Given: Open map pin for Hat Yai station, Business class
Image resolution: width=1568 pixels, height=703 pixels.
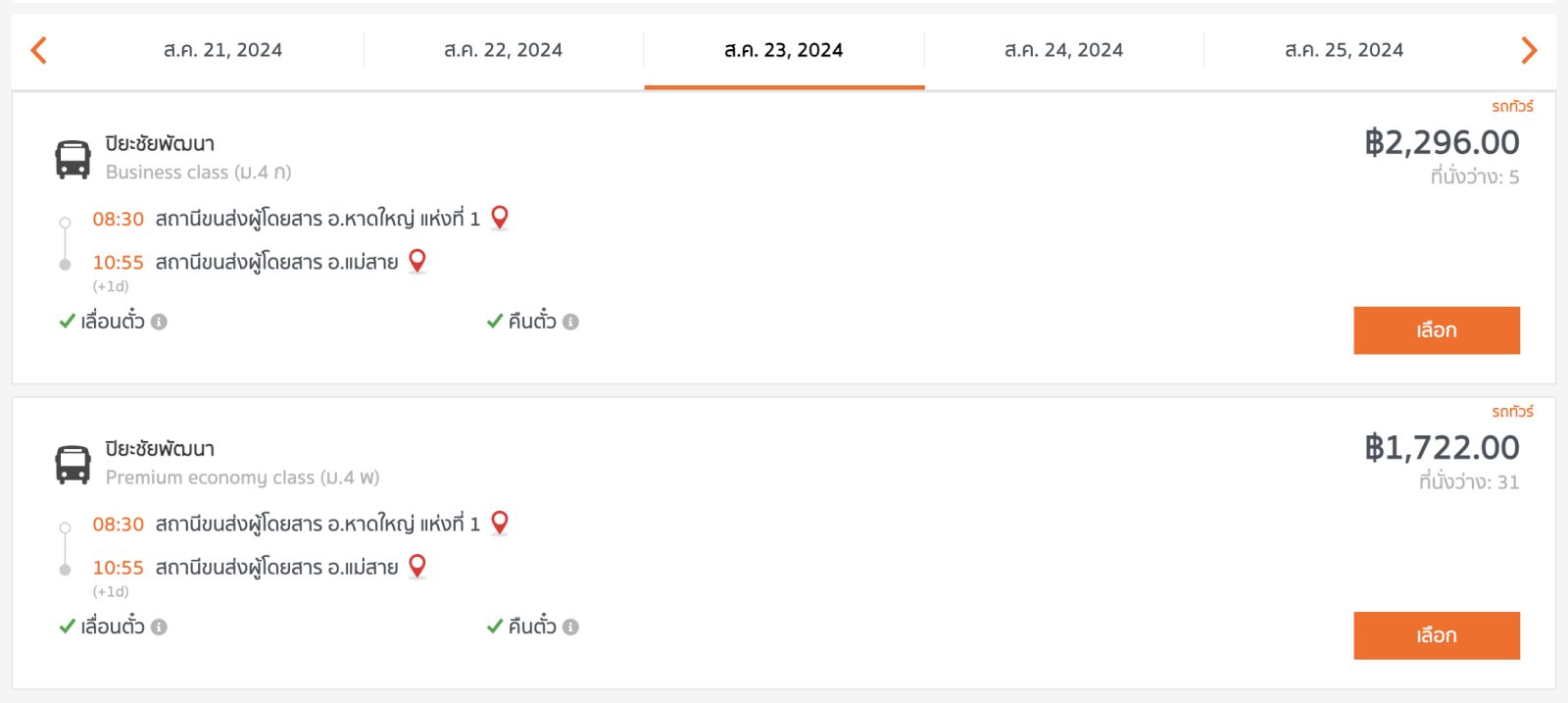Looking at the screenshot, I should coord(500,218).
